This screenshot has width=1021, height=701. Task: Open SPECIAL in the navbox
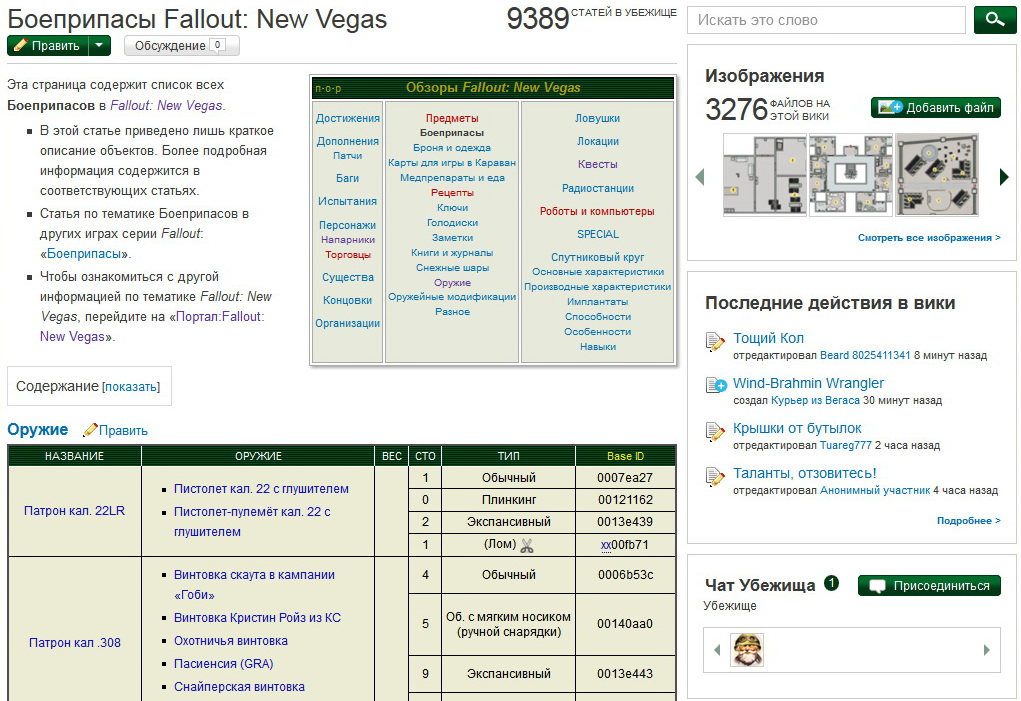tap(598, 234)
